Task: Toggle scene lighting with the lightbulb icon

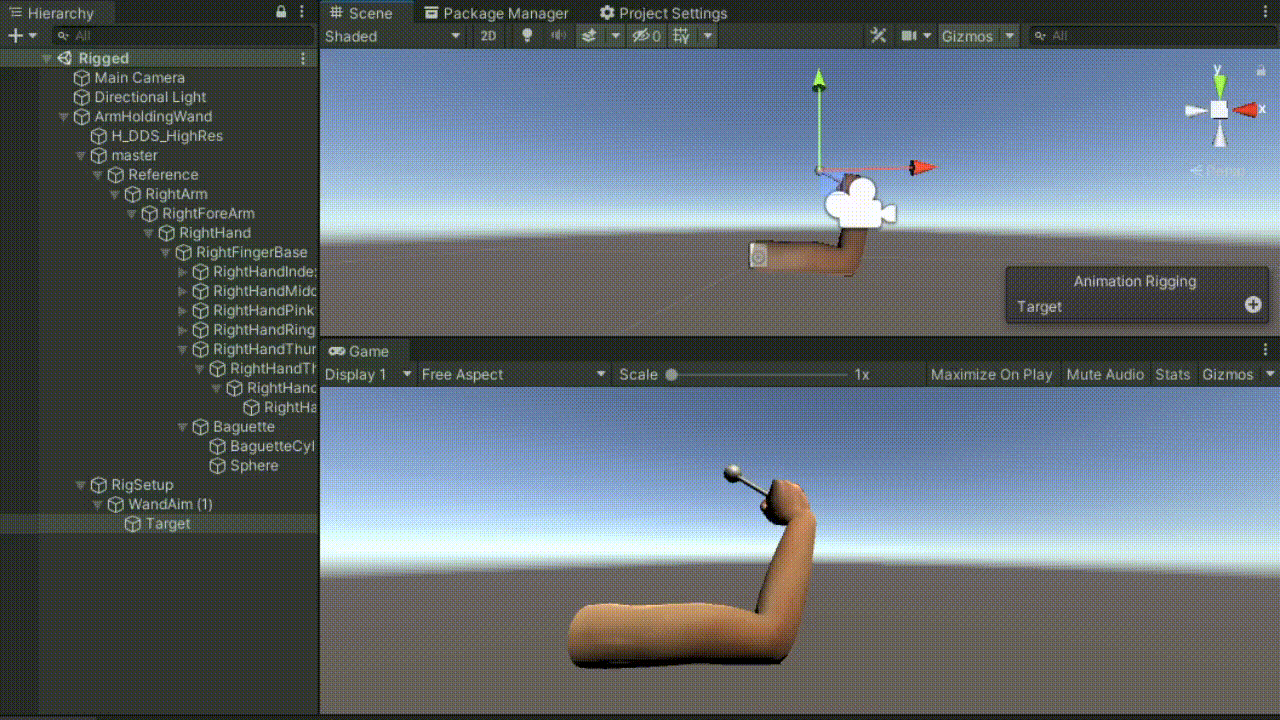Action: tap(528, 36)
